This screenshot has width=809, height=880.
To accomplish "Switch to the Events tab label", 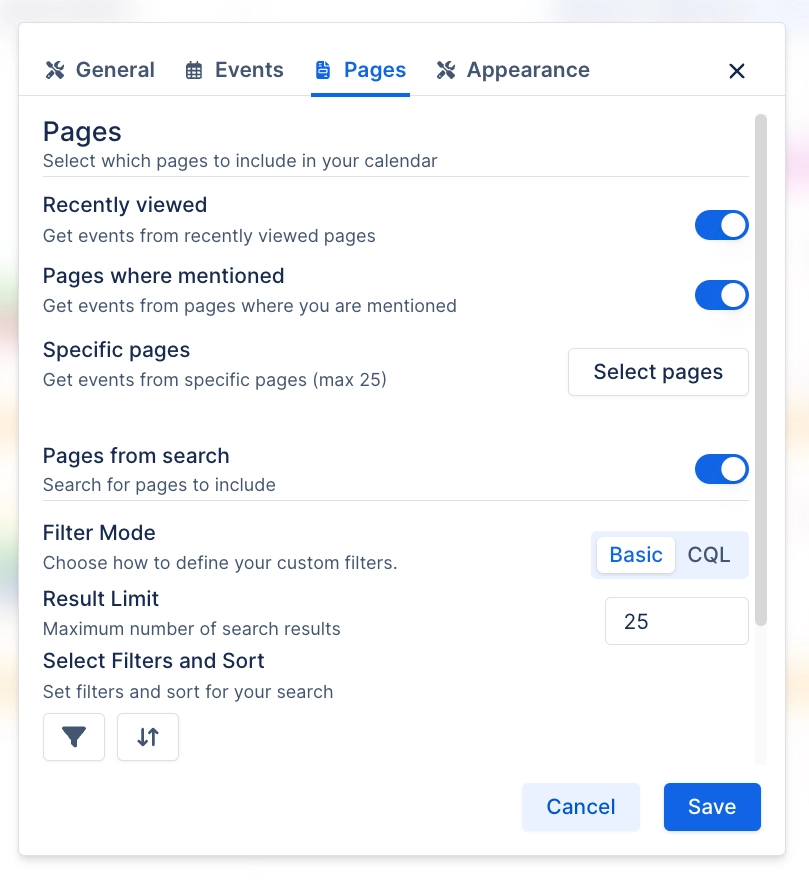I will coord(249,70).
